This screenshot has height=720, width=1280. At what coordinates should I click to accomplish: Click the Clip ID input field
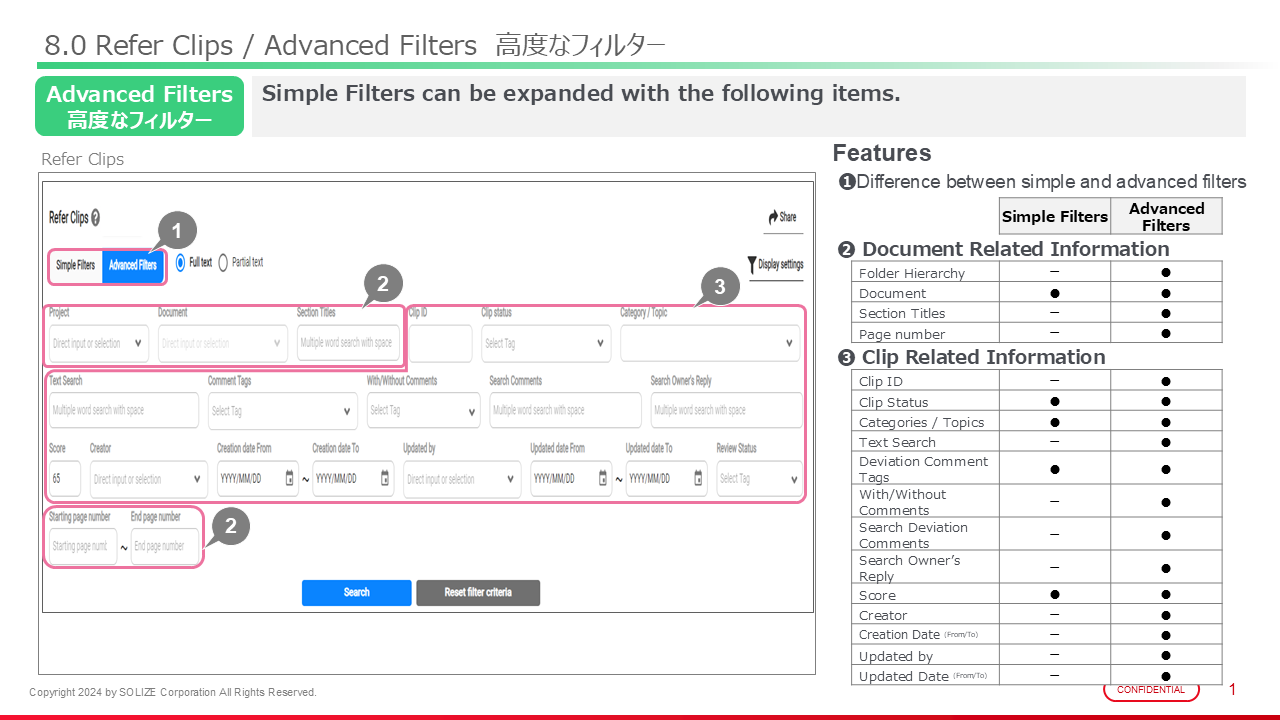click(x=440, y=343)
